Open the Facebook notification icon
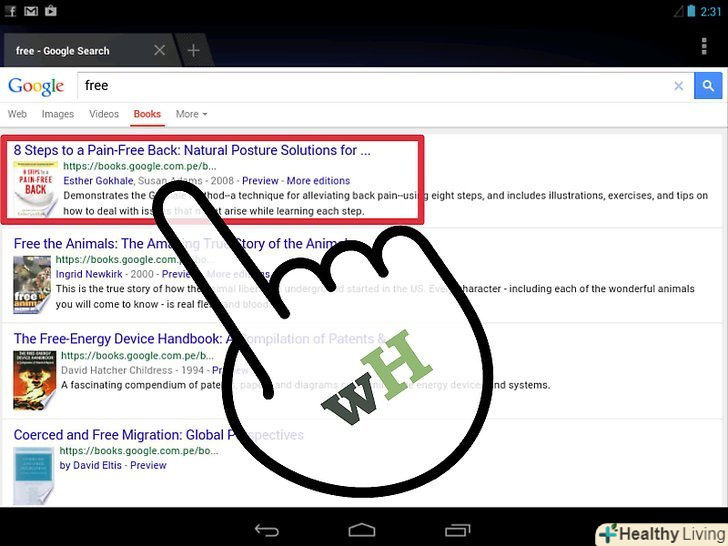Screen dimensions: 728x546 pyautogui.click(x=10, y=10)
